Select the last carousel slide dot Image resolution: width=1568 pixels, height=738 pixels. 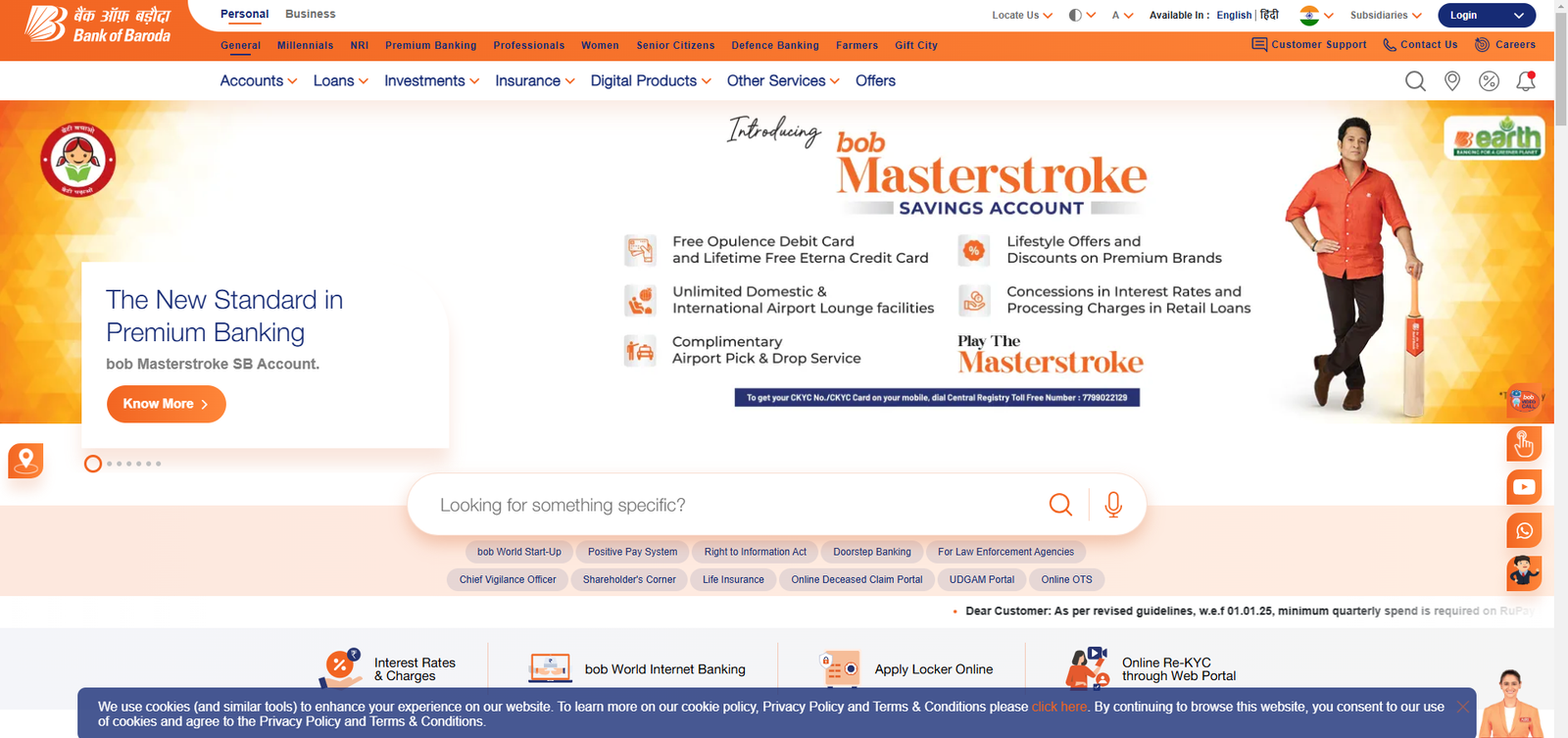click(159, 464)
